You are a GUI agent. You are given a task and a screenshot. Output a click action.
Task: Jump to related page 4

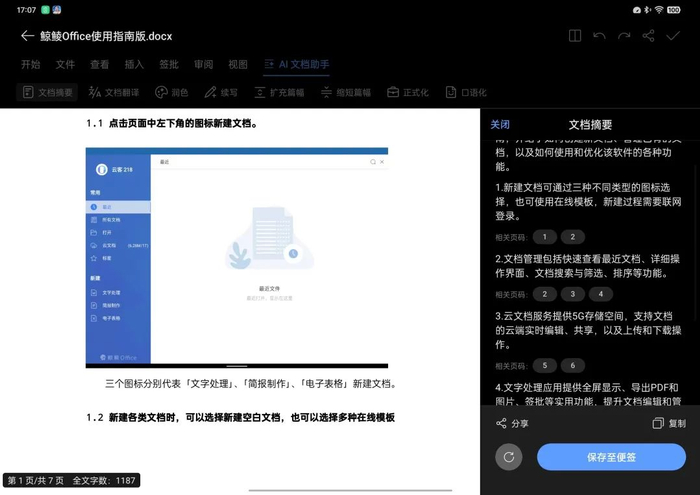coord(601,294)
